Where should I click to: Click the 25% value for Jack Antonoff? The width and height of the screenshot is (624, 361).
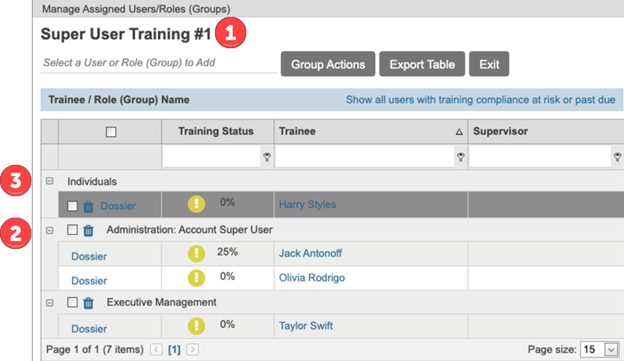227,252
